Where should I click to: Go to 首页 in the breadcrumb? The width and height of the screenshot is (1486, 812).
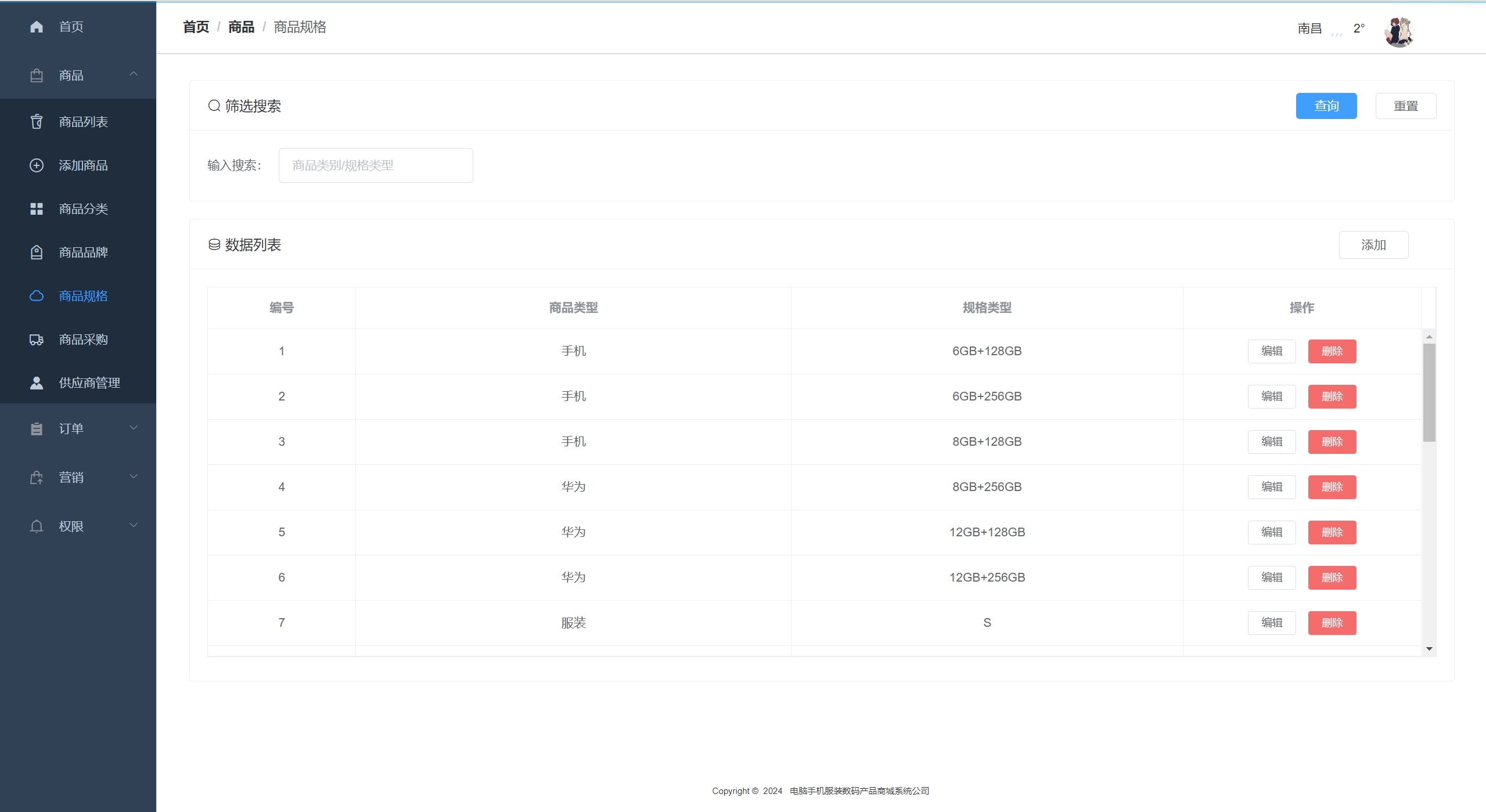coord(196,27)
